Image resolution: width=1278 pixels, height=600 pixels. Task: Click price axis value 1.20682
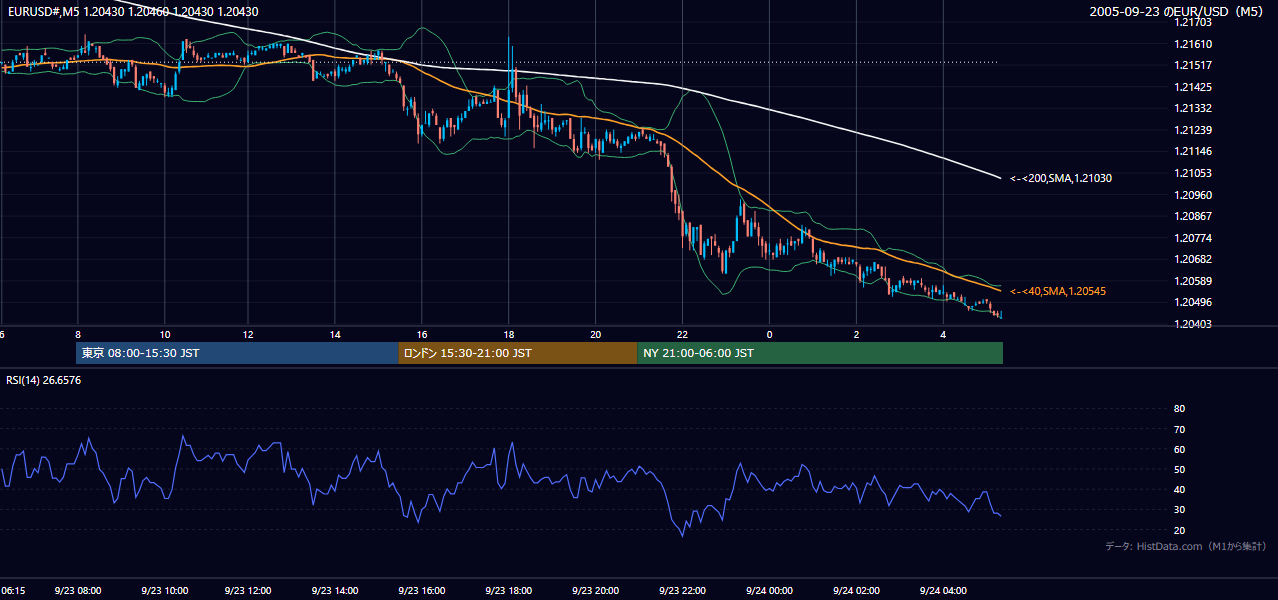pyautogui.click(x=1194, y=259)
